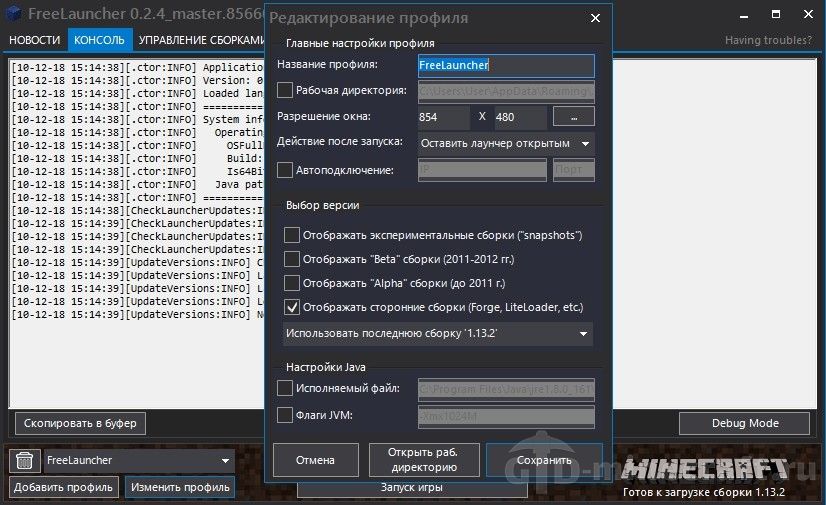Click the Скопировать в буфер button
This screenshot has width=826, height=505.
coord(80,423)
